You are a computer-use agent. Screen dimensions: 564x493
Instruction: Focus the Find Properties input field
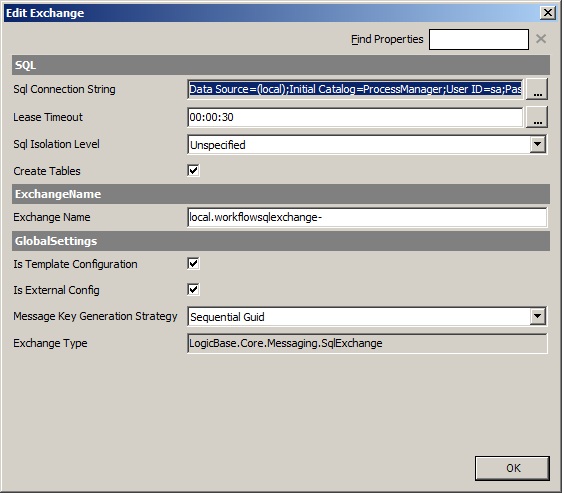coord(479,39)
